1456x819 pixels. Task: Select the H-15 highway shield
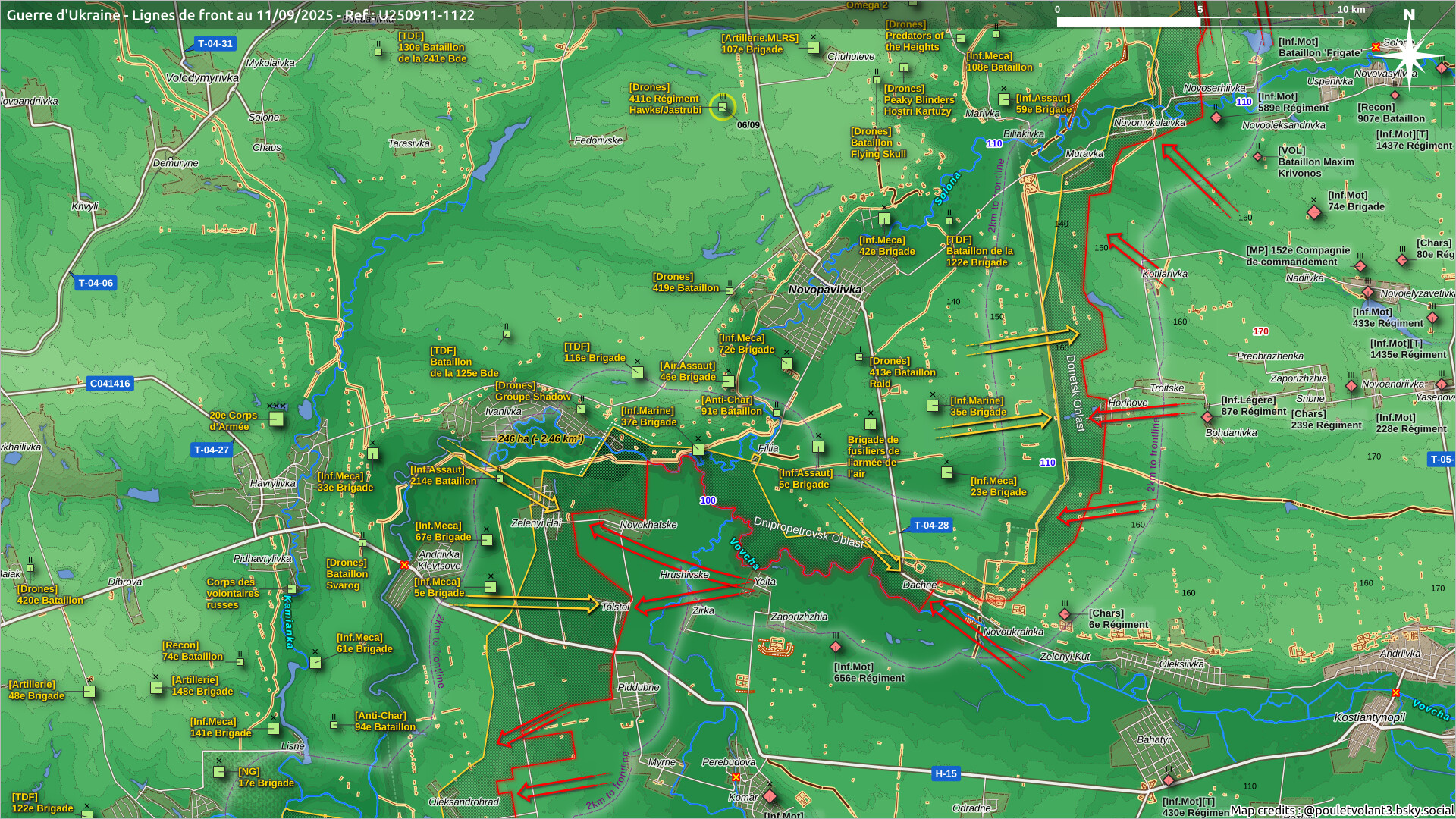946,773
